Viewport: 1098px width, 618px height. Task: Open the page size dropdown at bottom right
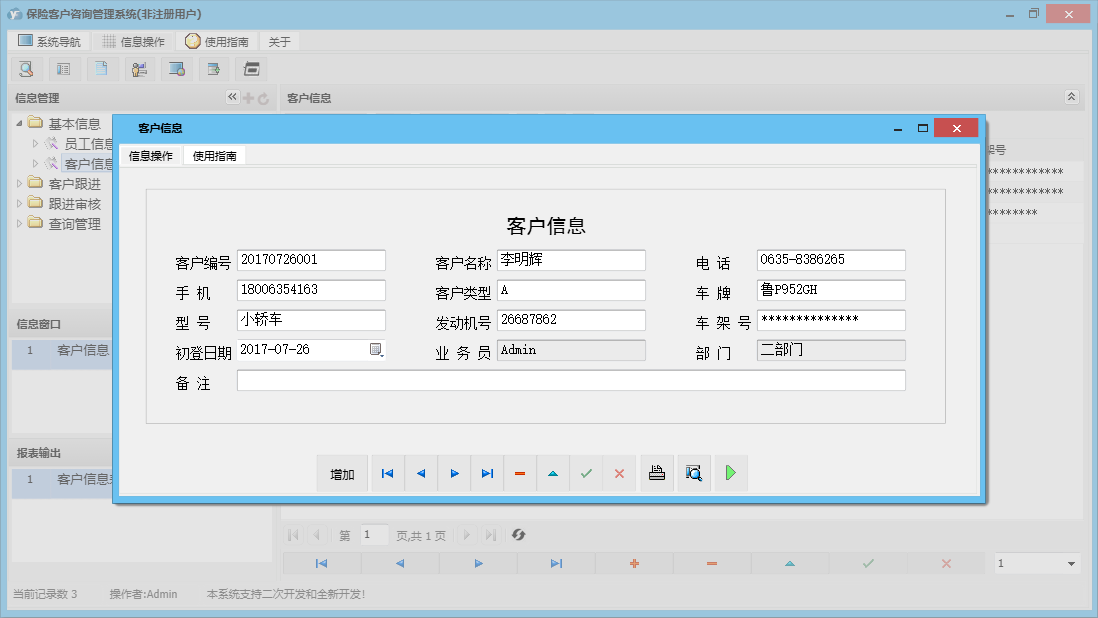tap(1037, 563)
